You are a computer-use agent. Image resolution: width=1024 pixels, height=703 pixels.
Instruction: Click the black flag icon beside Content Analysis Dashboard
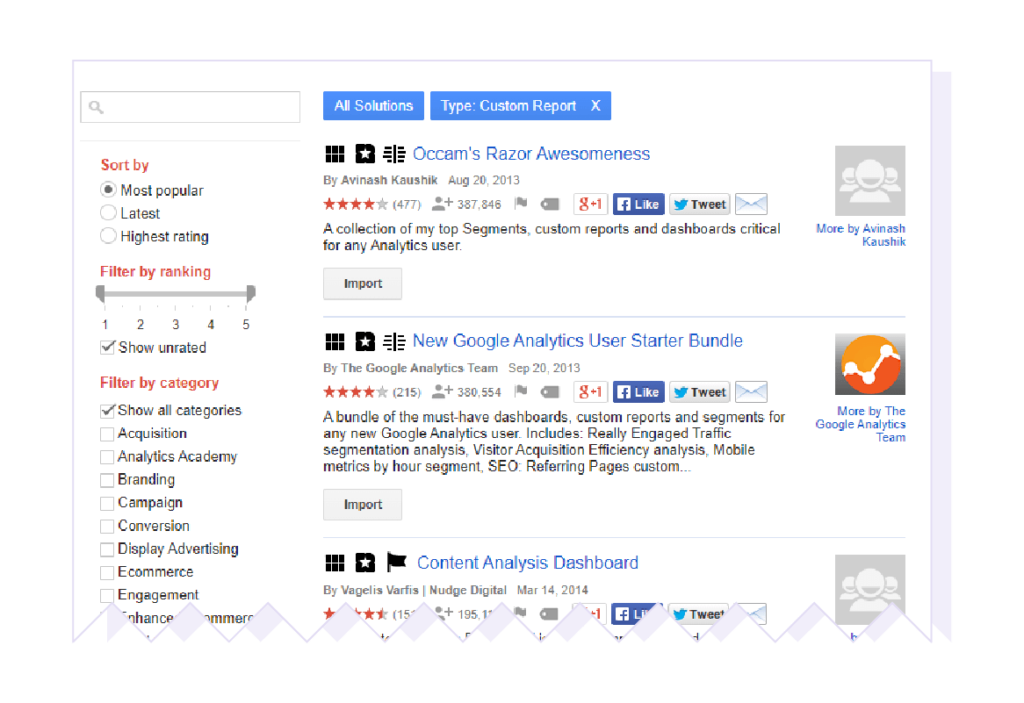396,562
